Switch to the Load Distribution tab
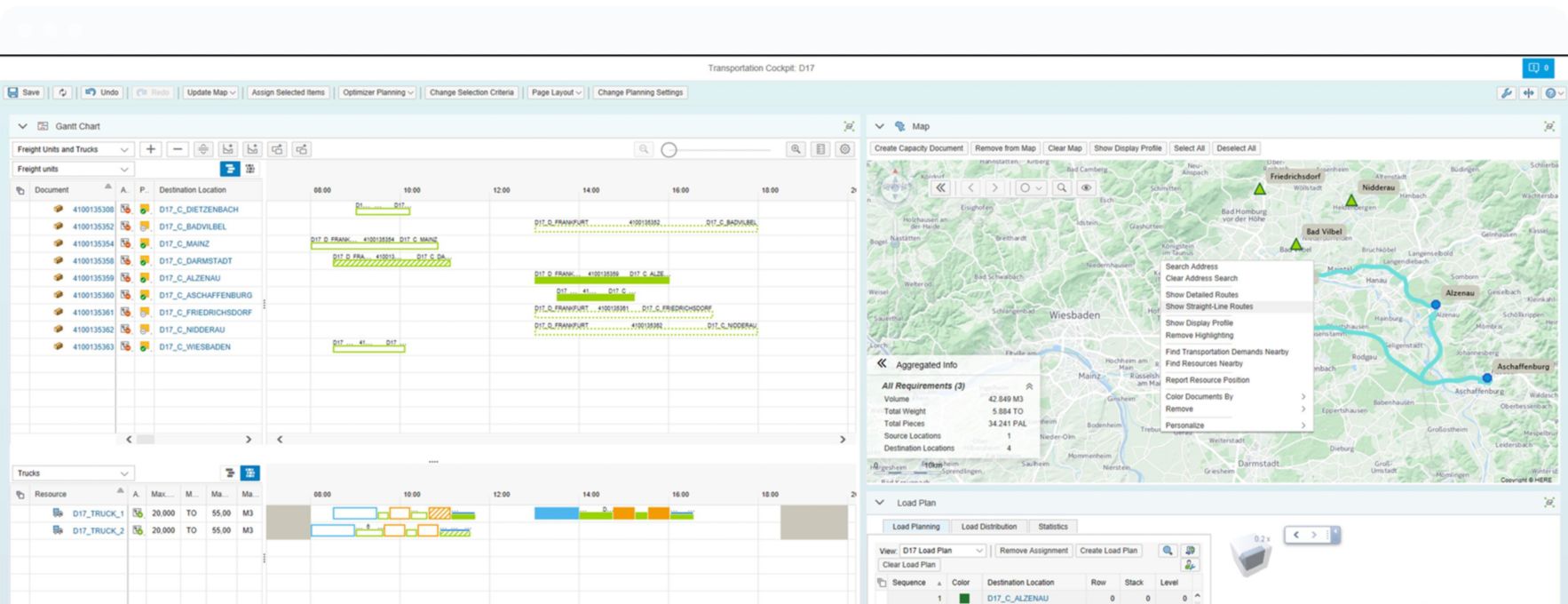 pyautogui.click(x=988, y=527)
